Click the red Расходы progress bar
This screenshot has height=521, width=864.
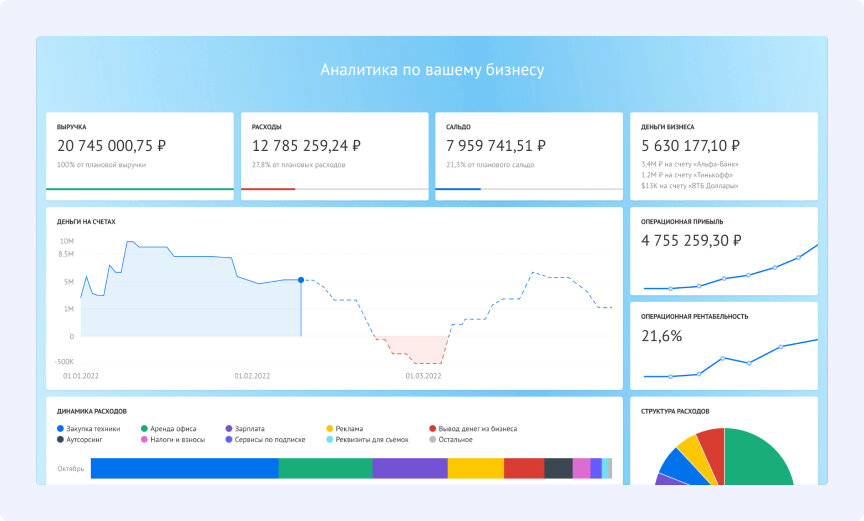pos(268,189)
